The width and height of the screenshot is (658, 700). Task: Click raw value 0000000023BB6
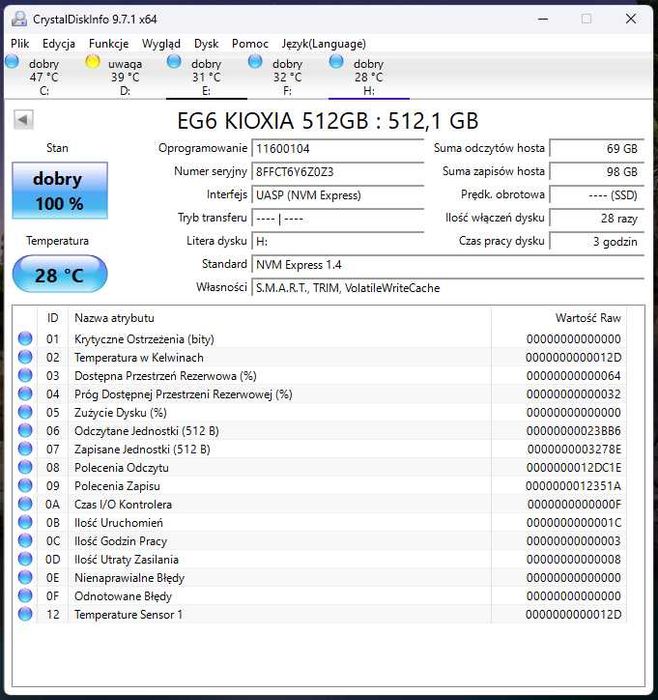tap(573, 431)
